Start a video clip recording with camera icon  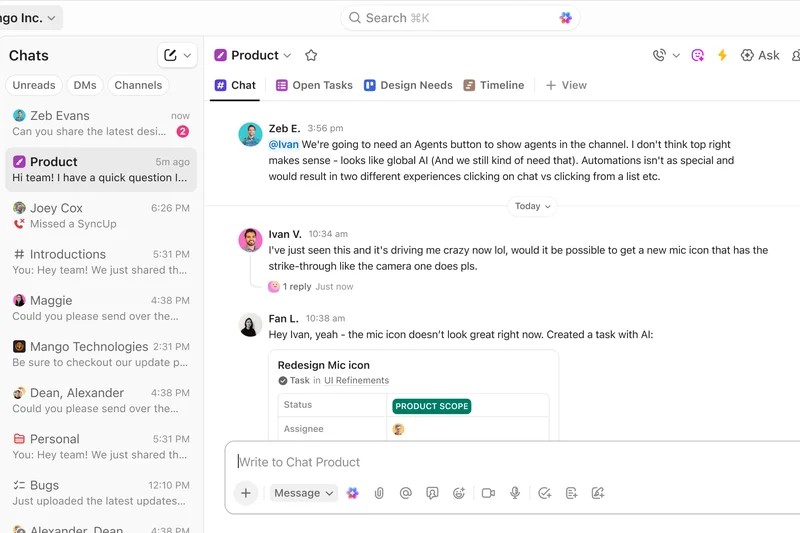click(x=488, y=493)
